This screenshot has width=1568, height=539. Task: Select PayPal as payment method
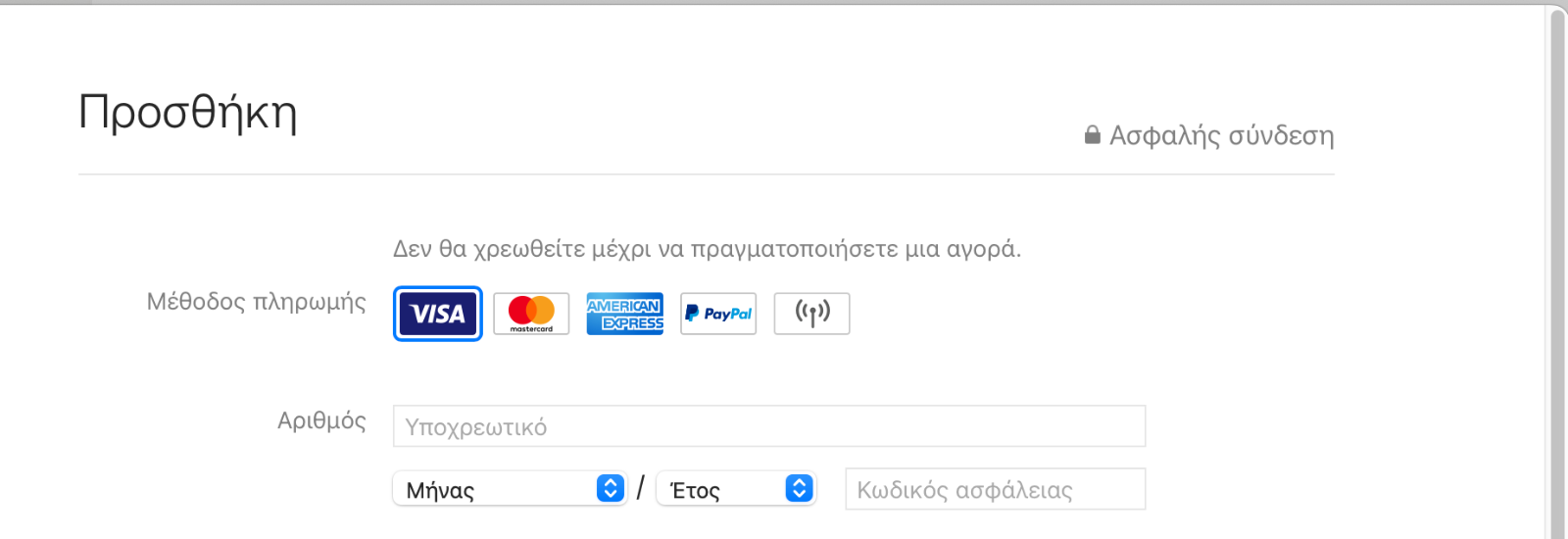coord(718,314)
